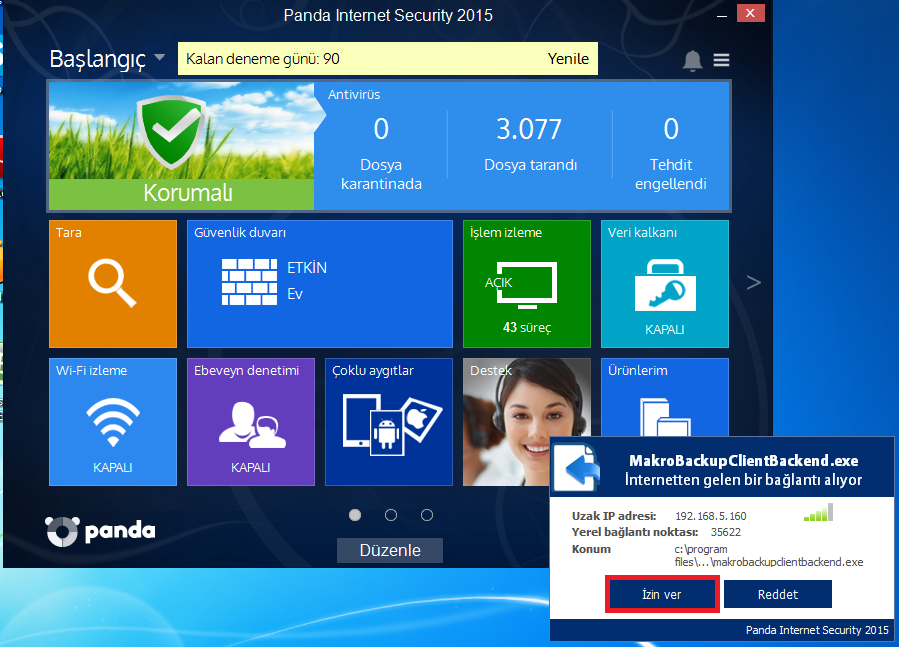Click the Antivirüs panel label
Image resolution: width=899 pixels, height=647 pixels.
click(x=354, y=95)
